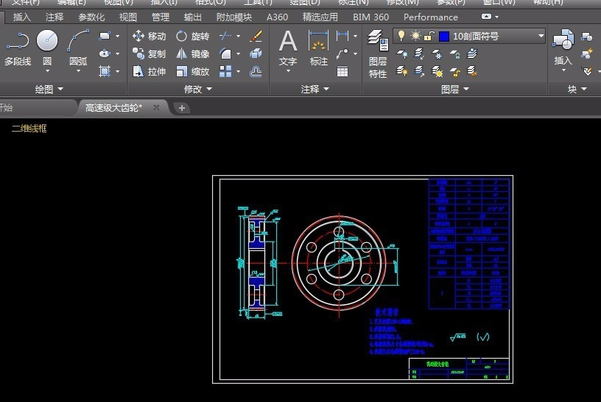This screenshot has width=601, height=402.
Task: Click the Copy (复制) tool
Action: (149, 54)
